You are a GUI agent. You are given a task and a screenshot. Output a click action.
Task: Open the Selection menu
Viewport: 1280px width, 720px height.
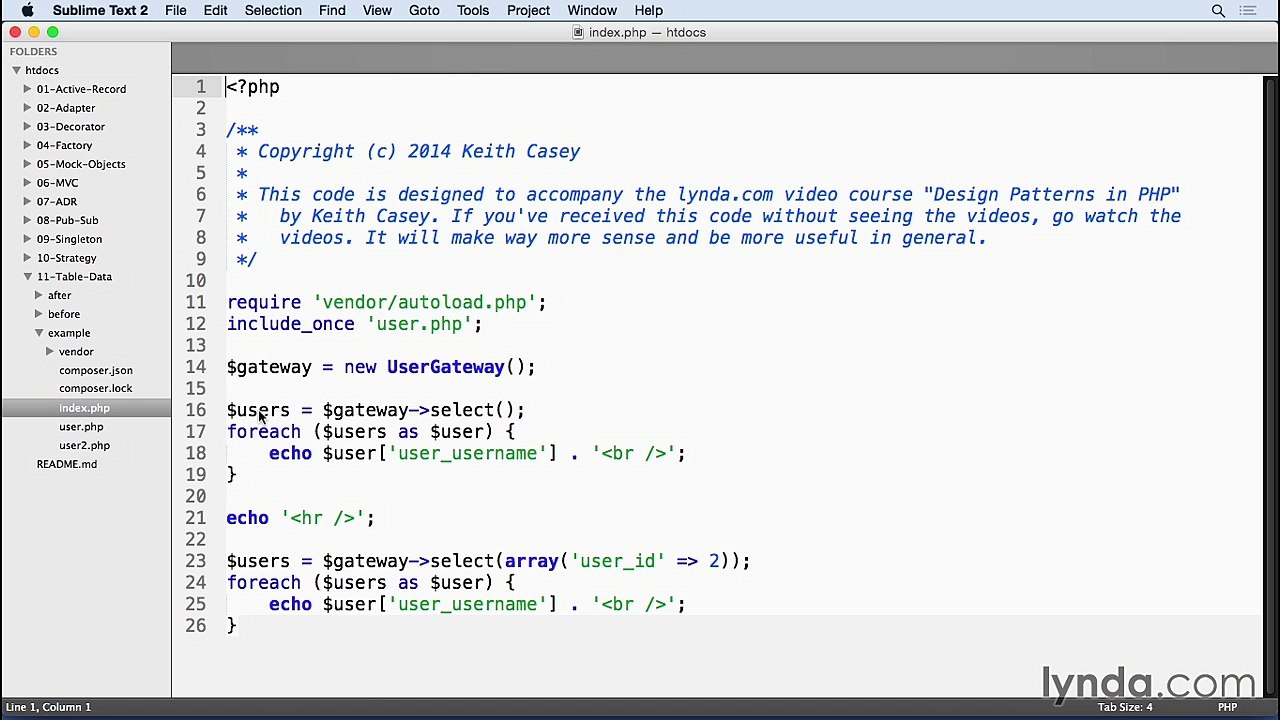(x=273, y=10)
